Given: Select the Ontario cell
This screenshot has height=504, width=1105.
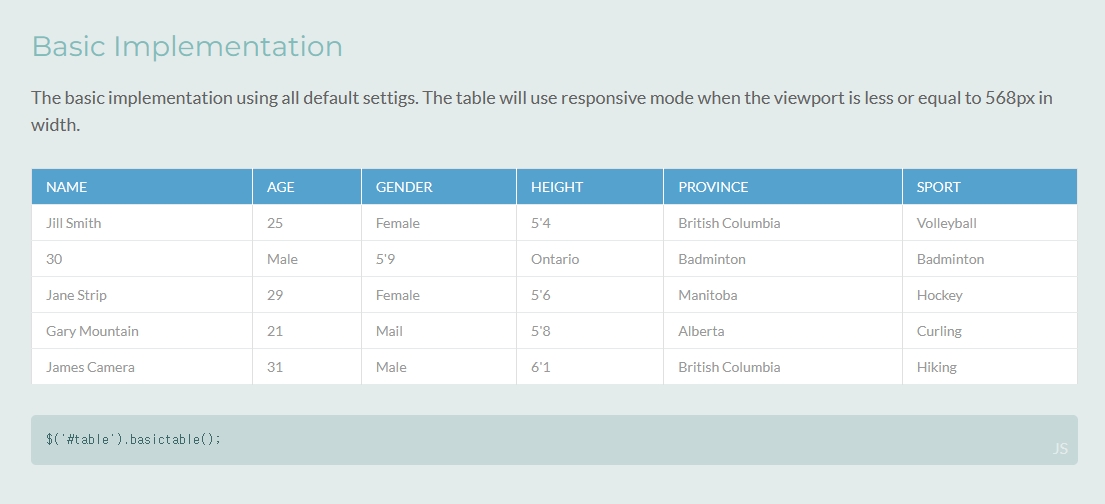Looking at the screenshot, I should [590, 259].
